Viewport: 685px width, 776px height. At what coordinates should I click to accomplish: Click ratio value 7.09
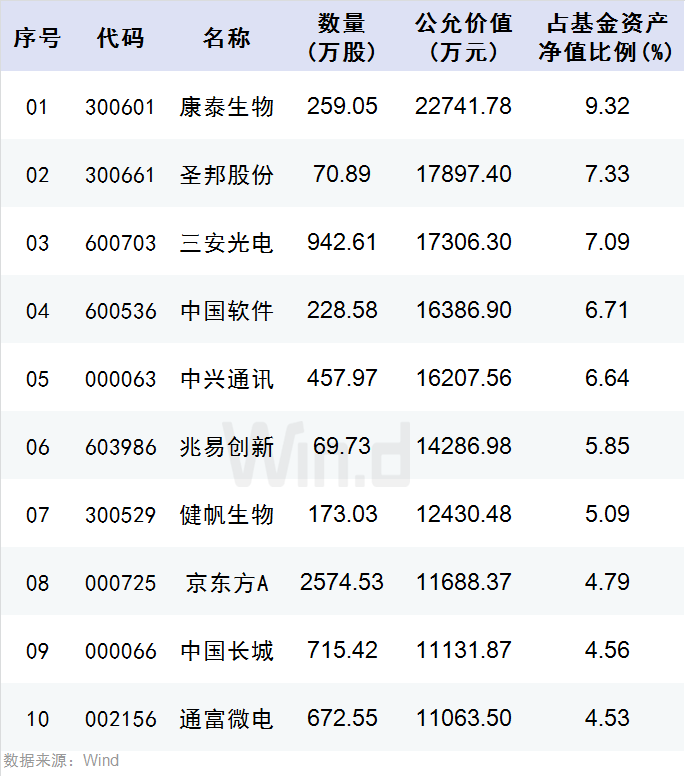coord(607,242)
